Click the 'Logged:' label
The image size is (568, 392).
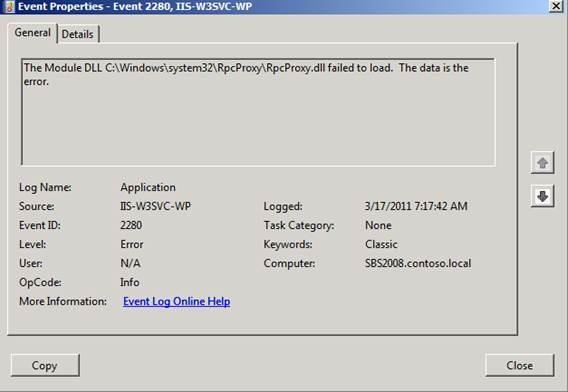[x=283, y=206]
